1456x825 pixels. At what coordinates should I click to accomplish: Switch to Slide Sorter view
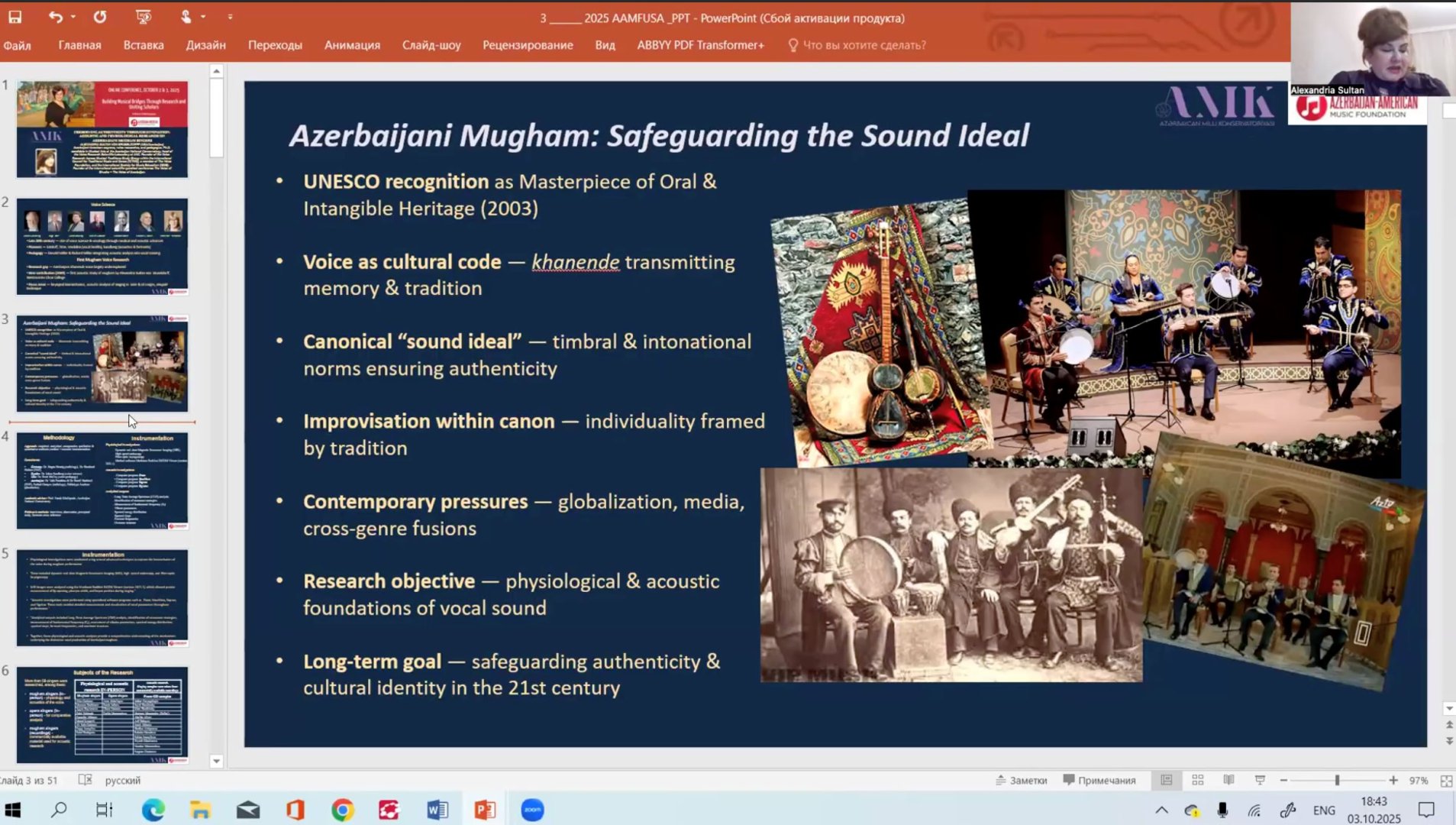1197,780
